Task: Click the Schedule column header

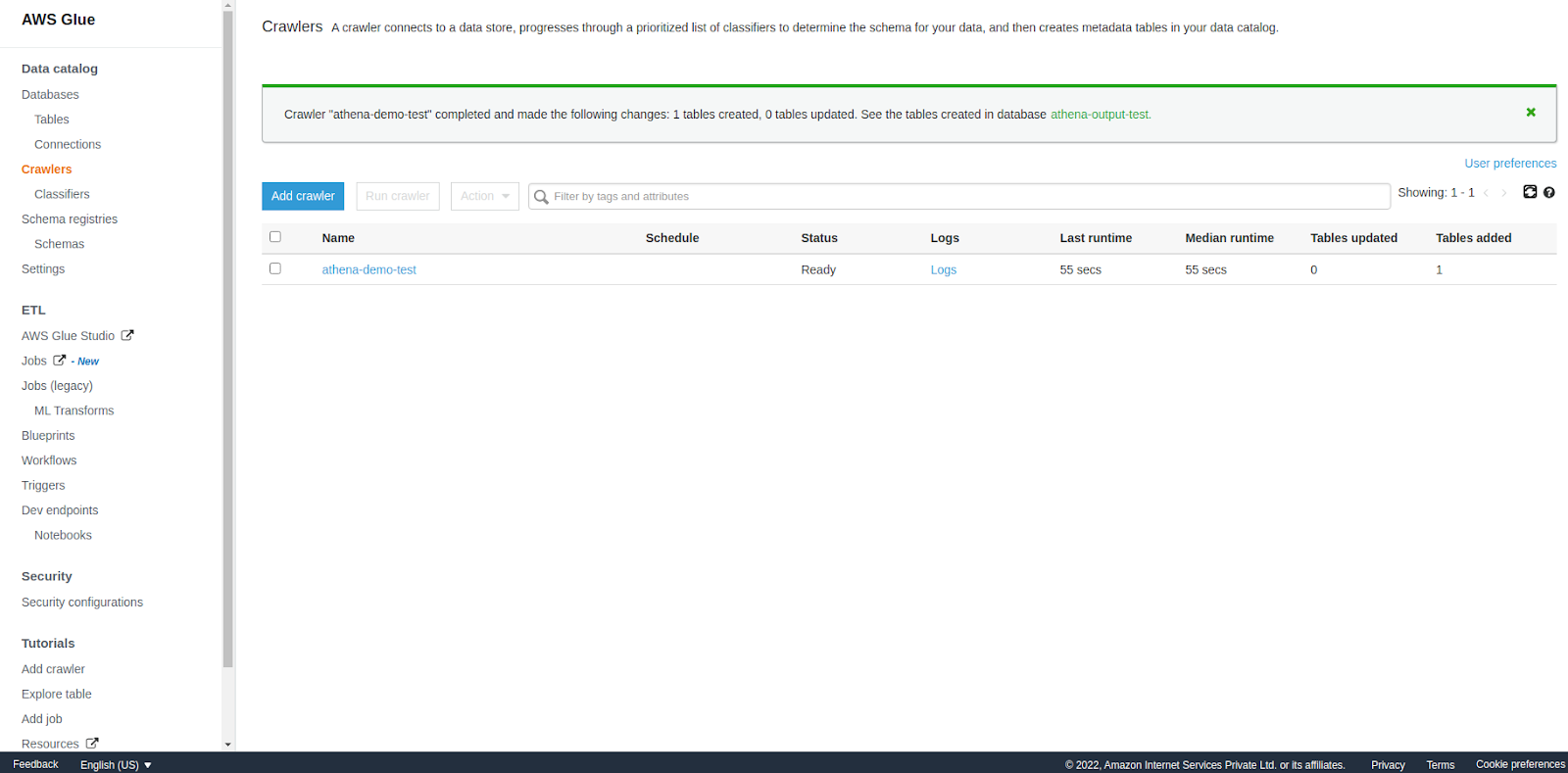Action: point(672,238)
